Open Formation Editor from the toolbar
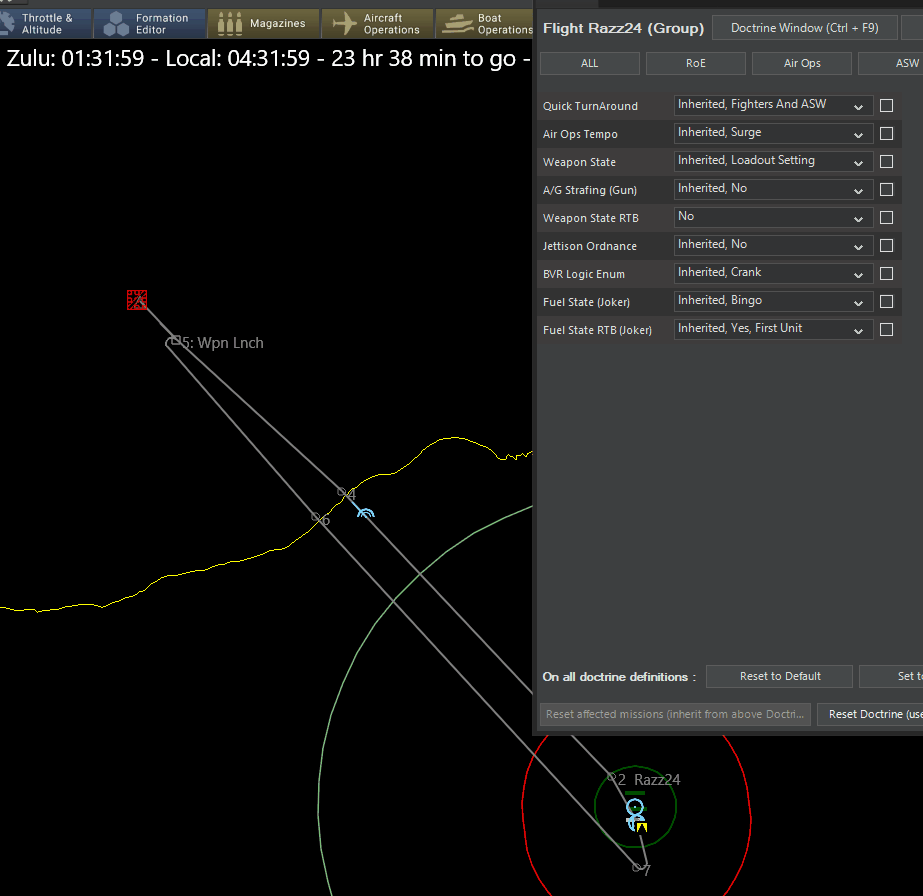The height and width of the screenshot is (896, 923). click(150, 24)
